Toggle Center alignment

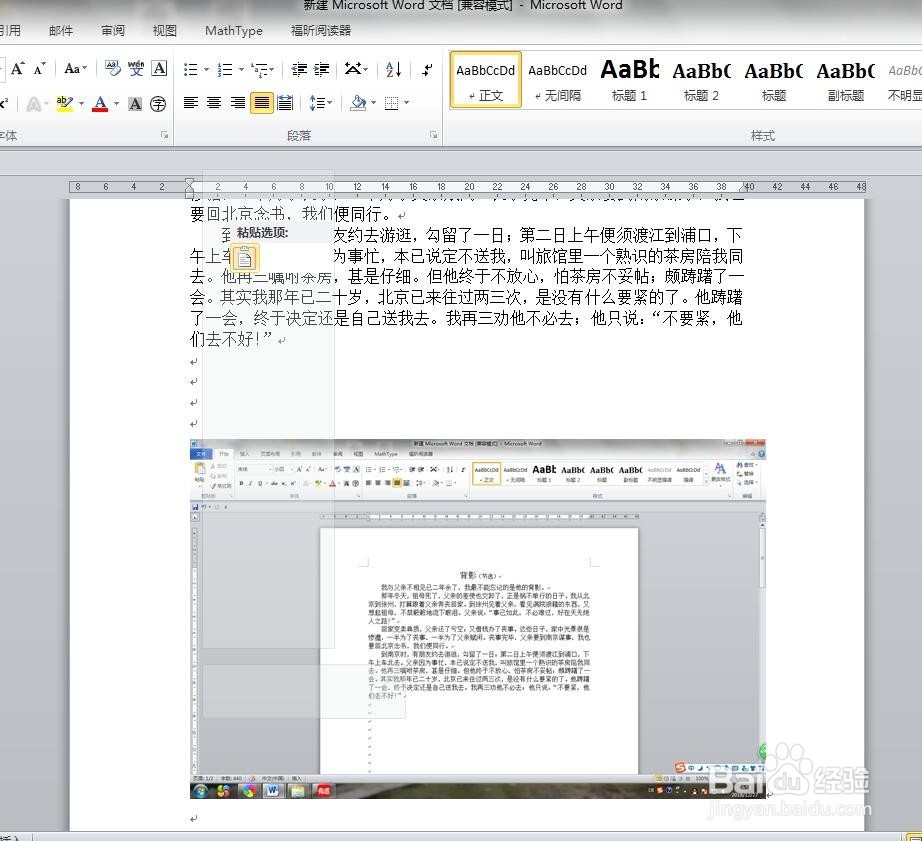point(214,104)
